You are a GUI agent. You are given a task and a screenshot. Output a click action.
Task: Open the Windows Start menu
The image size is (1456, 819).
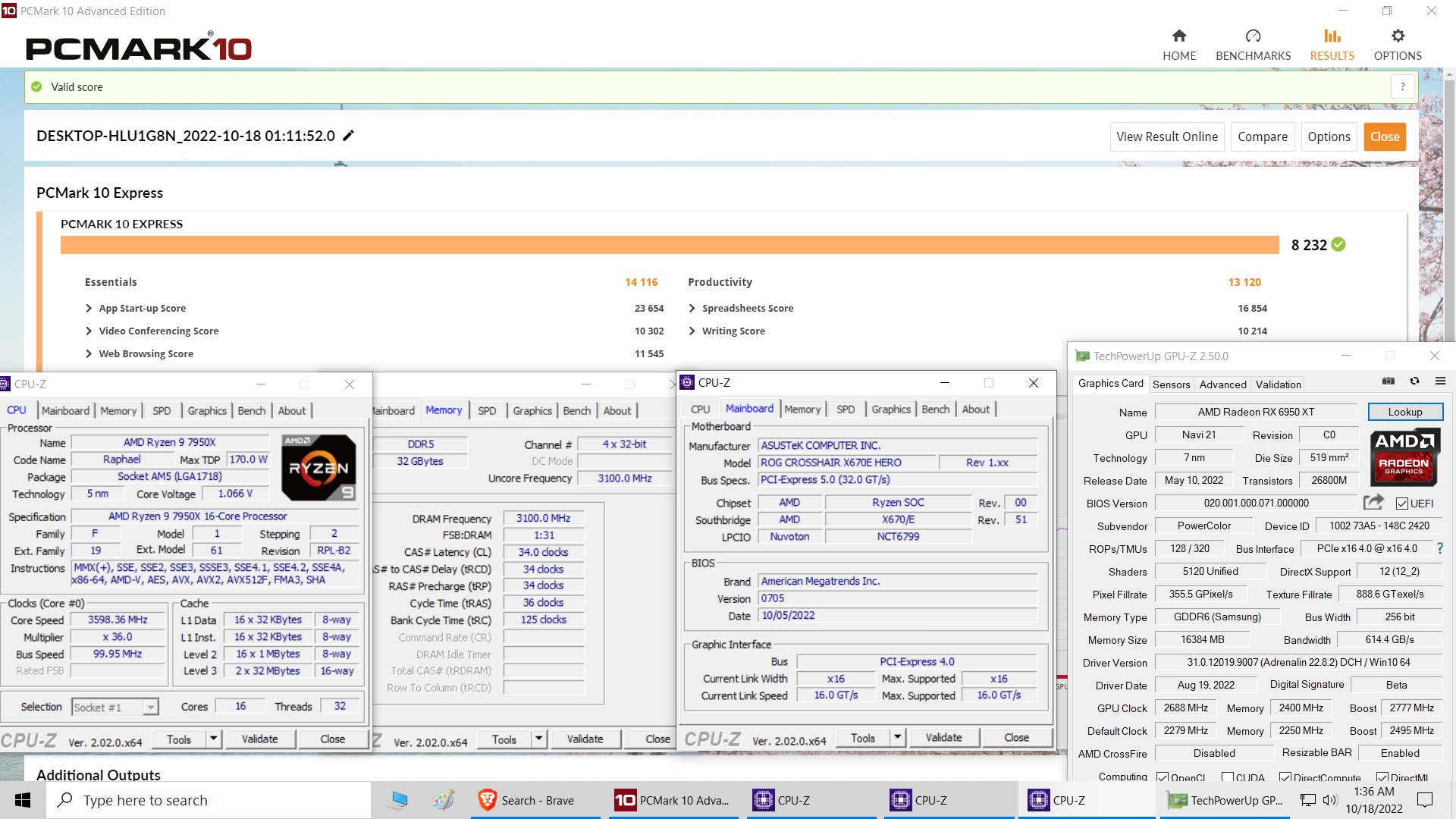[23, 800]
